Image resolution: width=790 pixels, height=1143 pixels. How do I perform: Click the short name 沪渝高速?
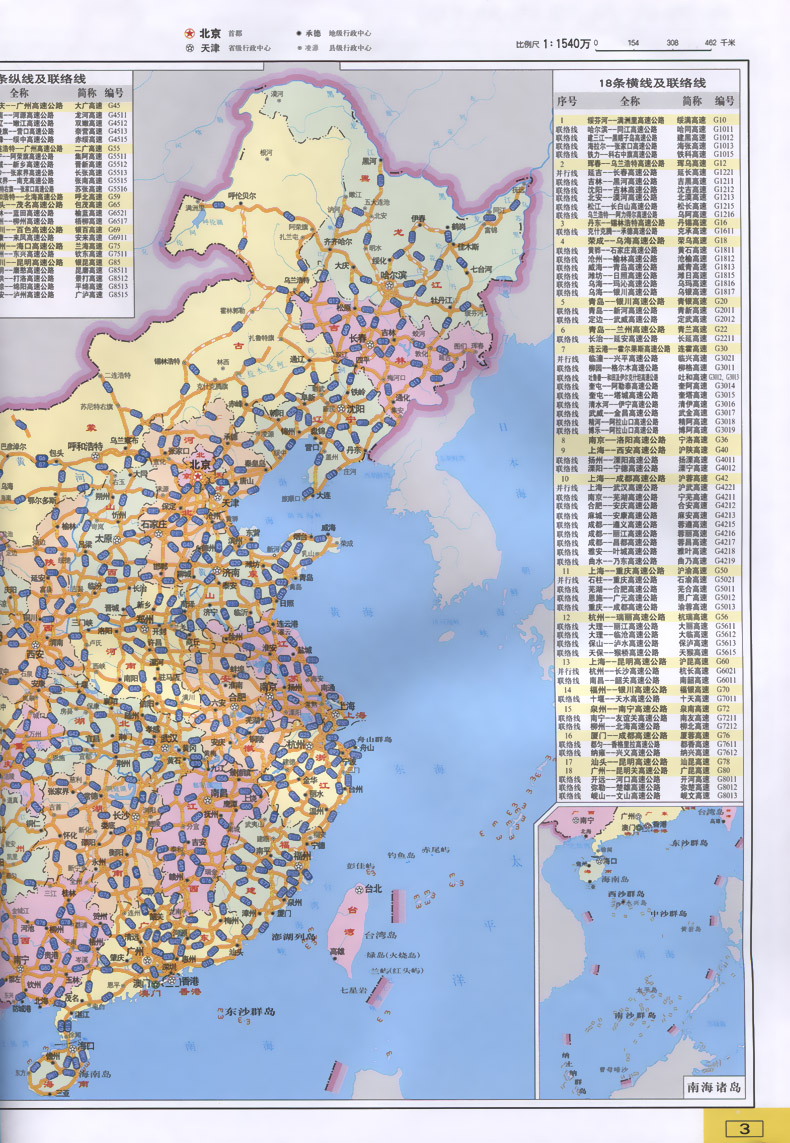coord(691,571)
